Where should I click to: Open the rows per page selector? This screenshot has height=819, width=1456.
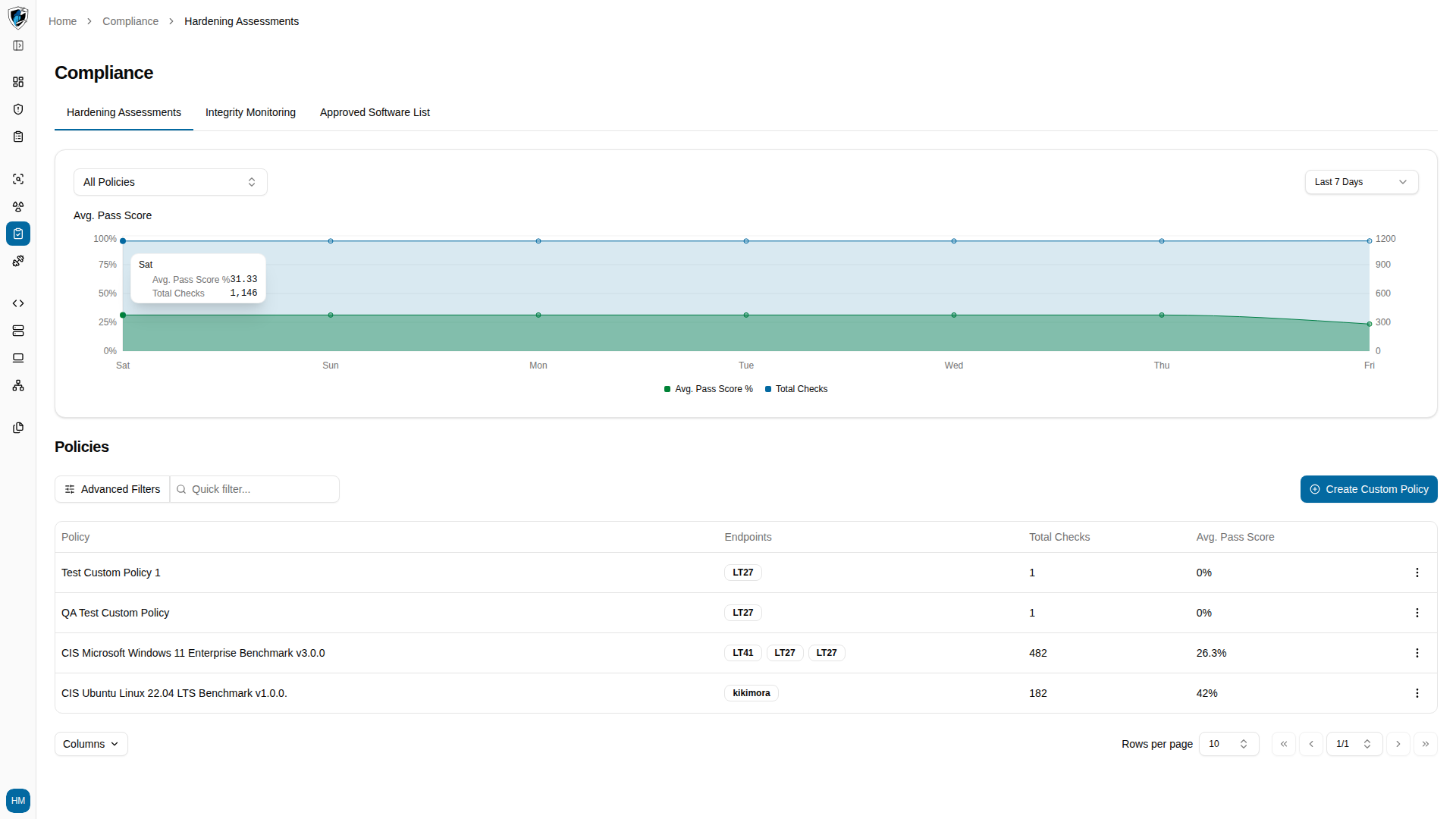point(1228,744)
